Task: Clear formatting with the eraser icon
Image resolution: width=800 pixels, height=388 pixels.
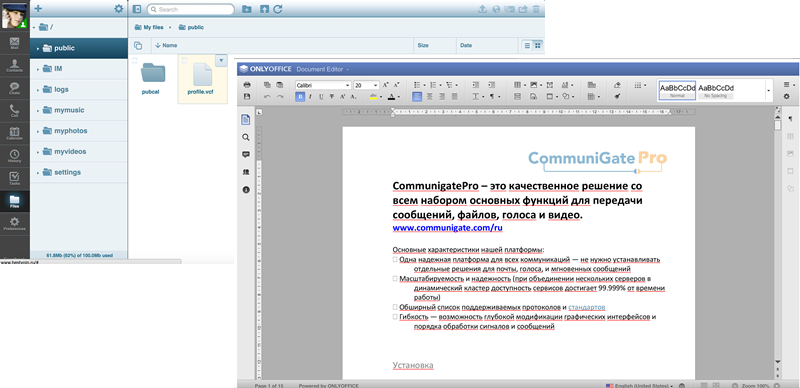Action: [617, 85]
